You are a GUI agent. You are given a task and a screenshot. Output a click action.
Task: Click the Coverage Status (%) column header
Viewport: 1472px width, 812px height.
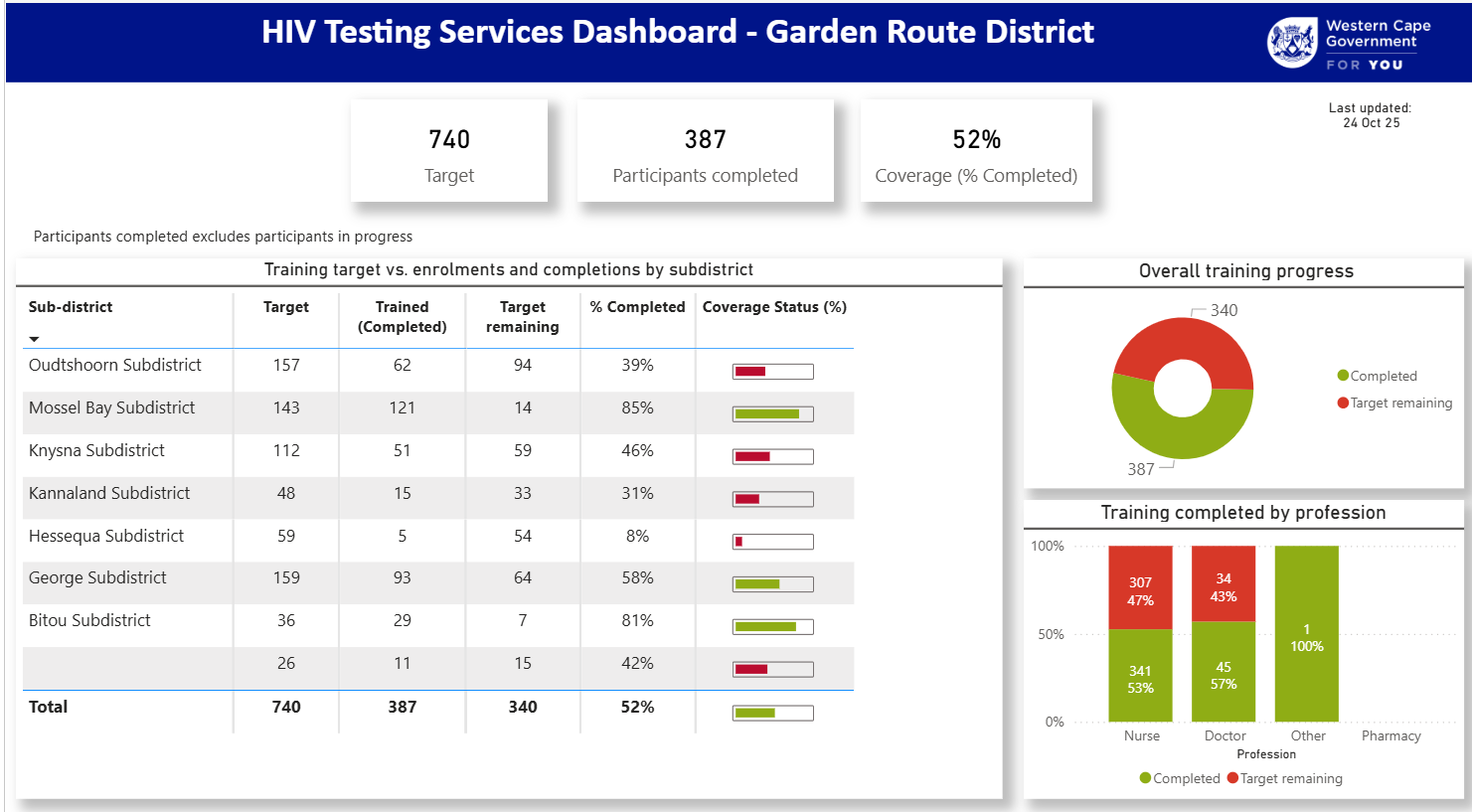774,307
